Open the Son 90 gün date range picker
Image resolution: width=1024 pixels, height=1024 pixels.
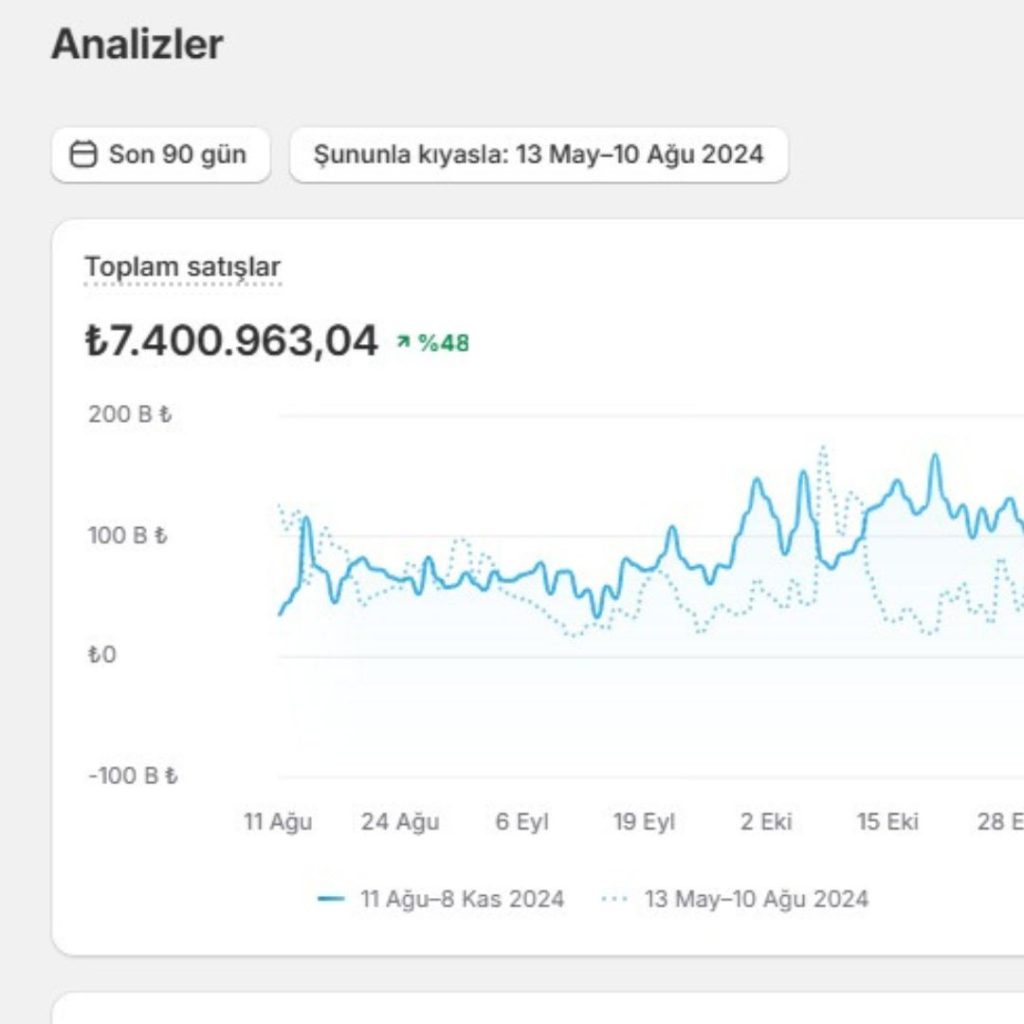point(161,155)
